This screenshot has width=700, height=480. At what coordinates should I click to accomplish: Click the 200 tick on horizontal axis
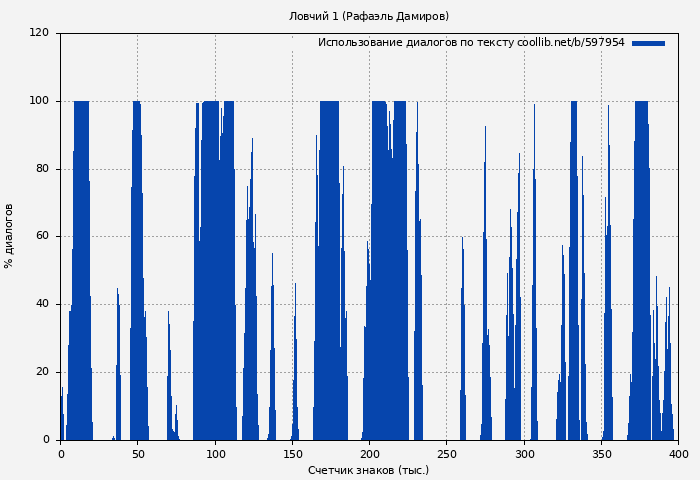(x=369, y=453)
